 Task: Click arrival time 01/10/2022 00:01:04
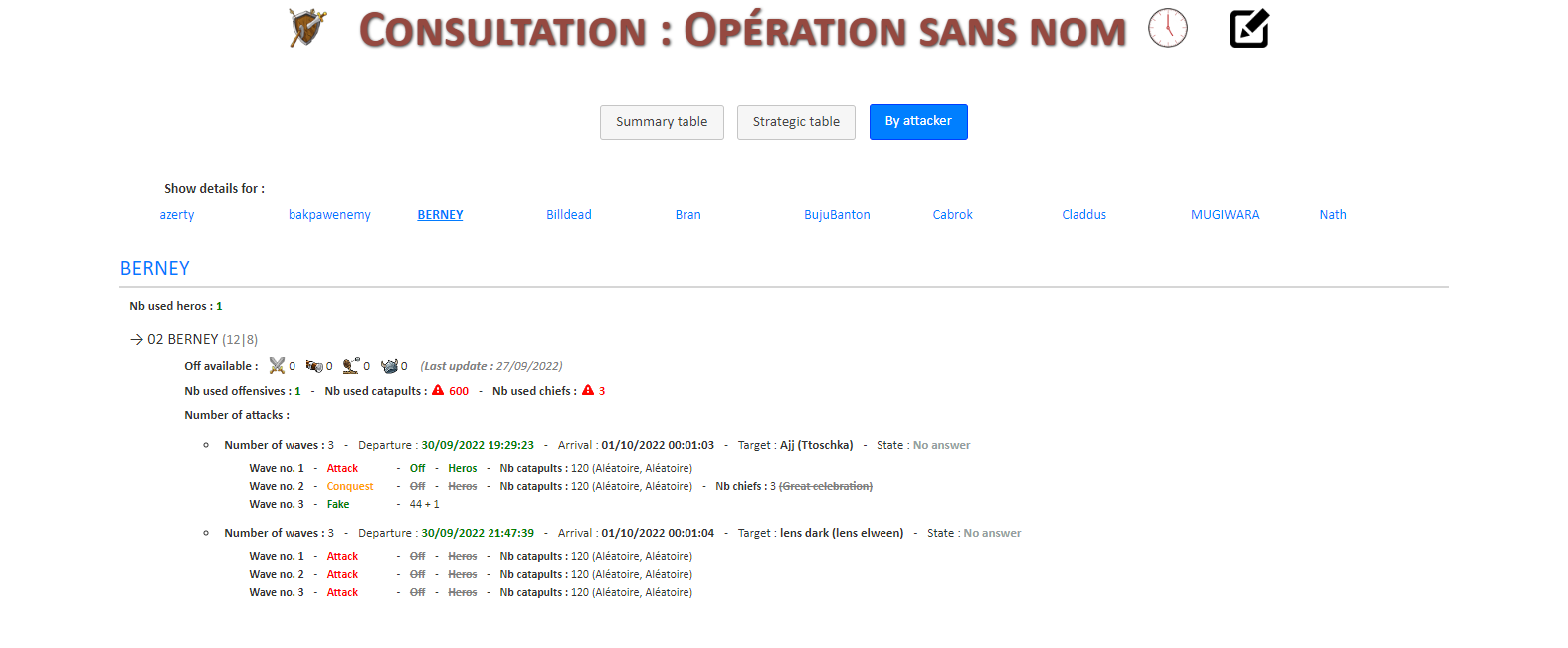(658, 533)
